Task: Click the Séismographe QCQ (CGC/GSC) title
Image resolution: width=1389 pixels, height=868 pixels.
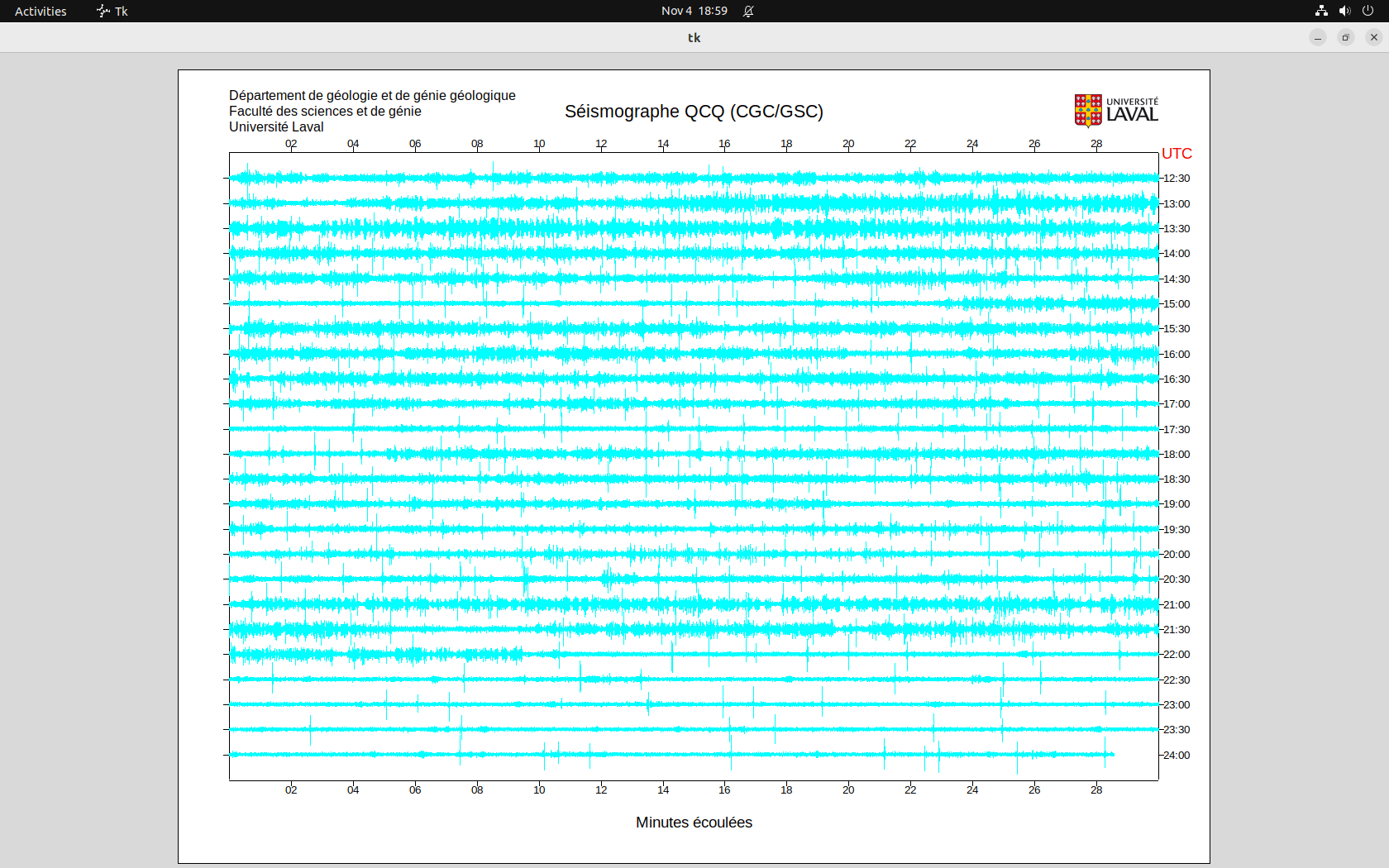Action: (x=694, y=112)
